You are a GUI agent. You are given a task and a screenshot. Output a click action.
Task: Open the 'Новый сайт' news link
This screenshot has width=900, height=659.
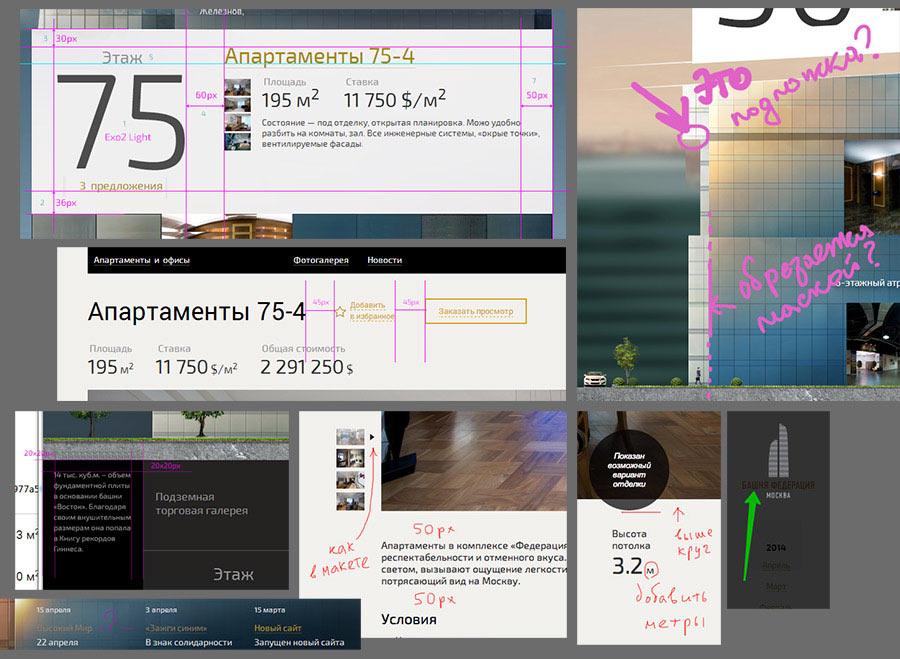click(280, 627)
